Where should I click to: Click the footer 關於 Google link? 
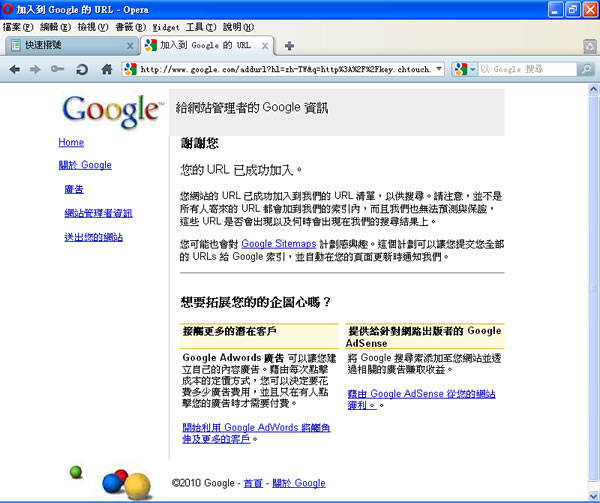298,483
